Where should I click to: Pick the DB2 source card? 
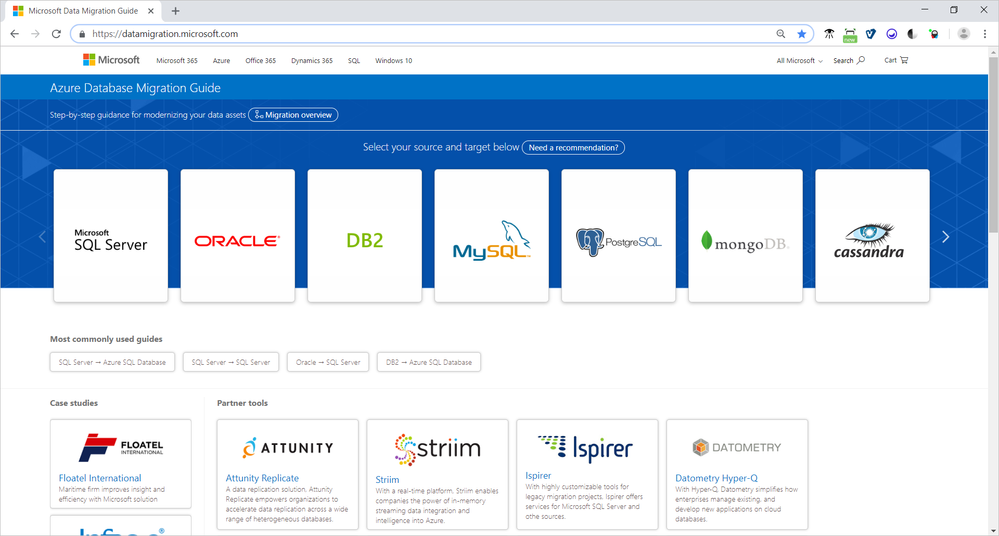364,235
